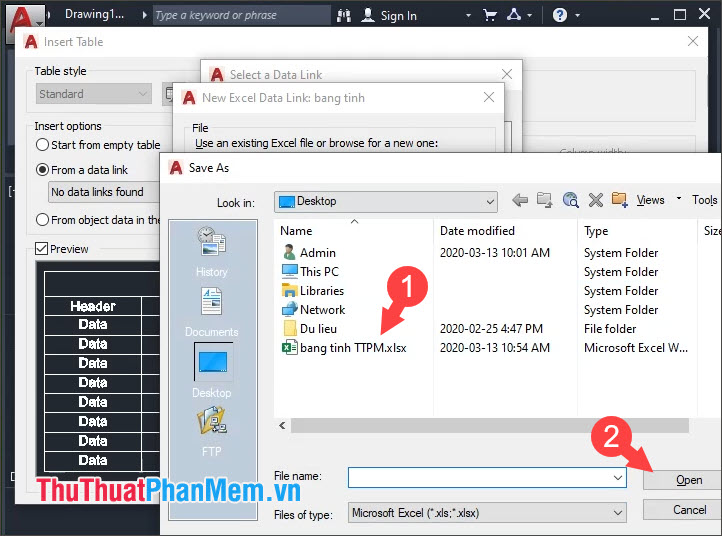Expand the Help dropdown arrow

[x=577, y=16]
